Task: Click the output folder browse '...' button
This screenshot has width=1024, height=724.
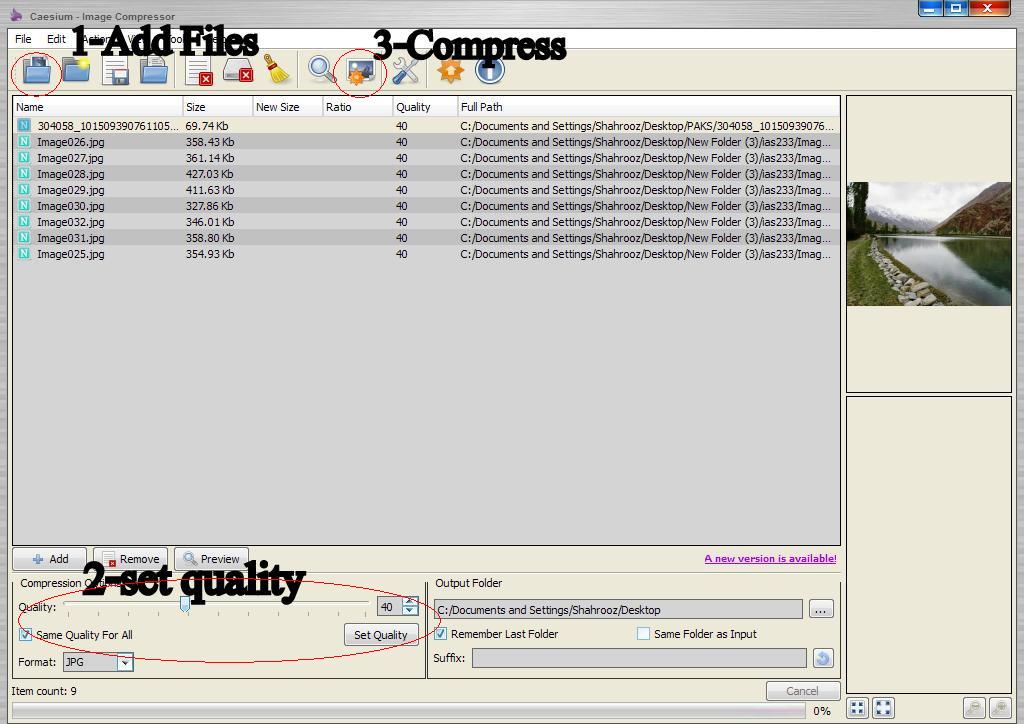Action: (x=821, y=610)
